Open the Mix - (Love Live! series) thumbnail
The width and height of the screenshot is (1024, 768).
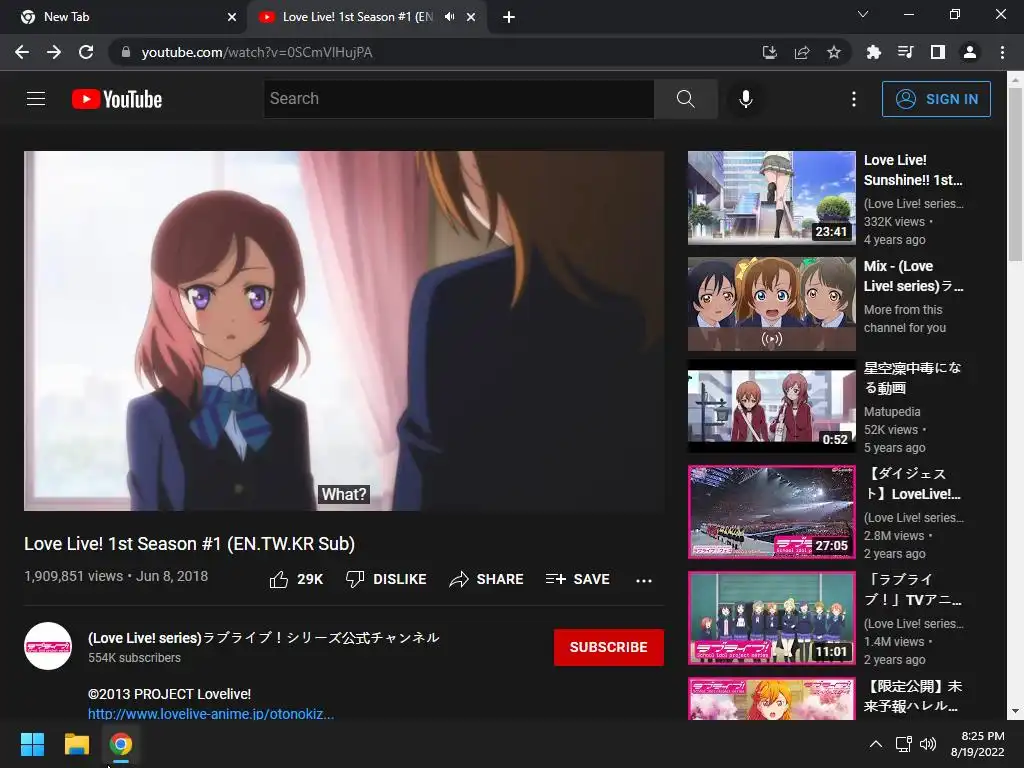pyautogui.click(x=771, y=304)
